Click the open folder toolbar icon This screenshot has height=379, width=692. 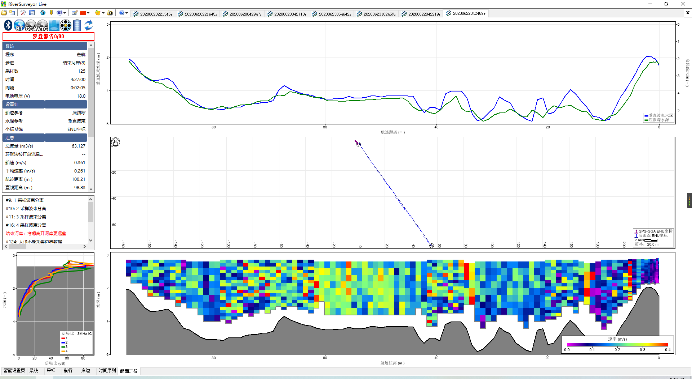[x=4, y=13]
